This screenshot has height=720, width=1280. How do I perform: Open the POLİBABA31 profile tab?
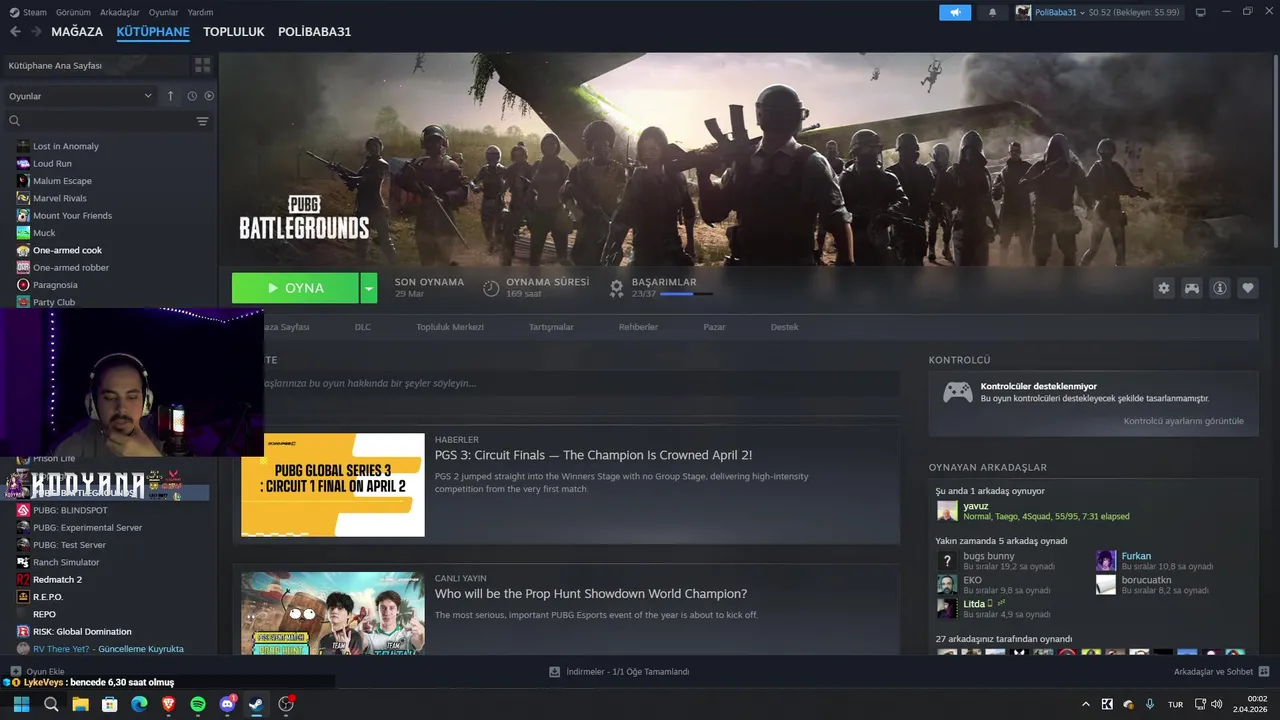[x=314, y=32]
